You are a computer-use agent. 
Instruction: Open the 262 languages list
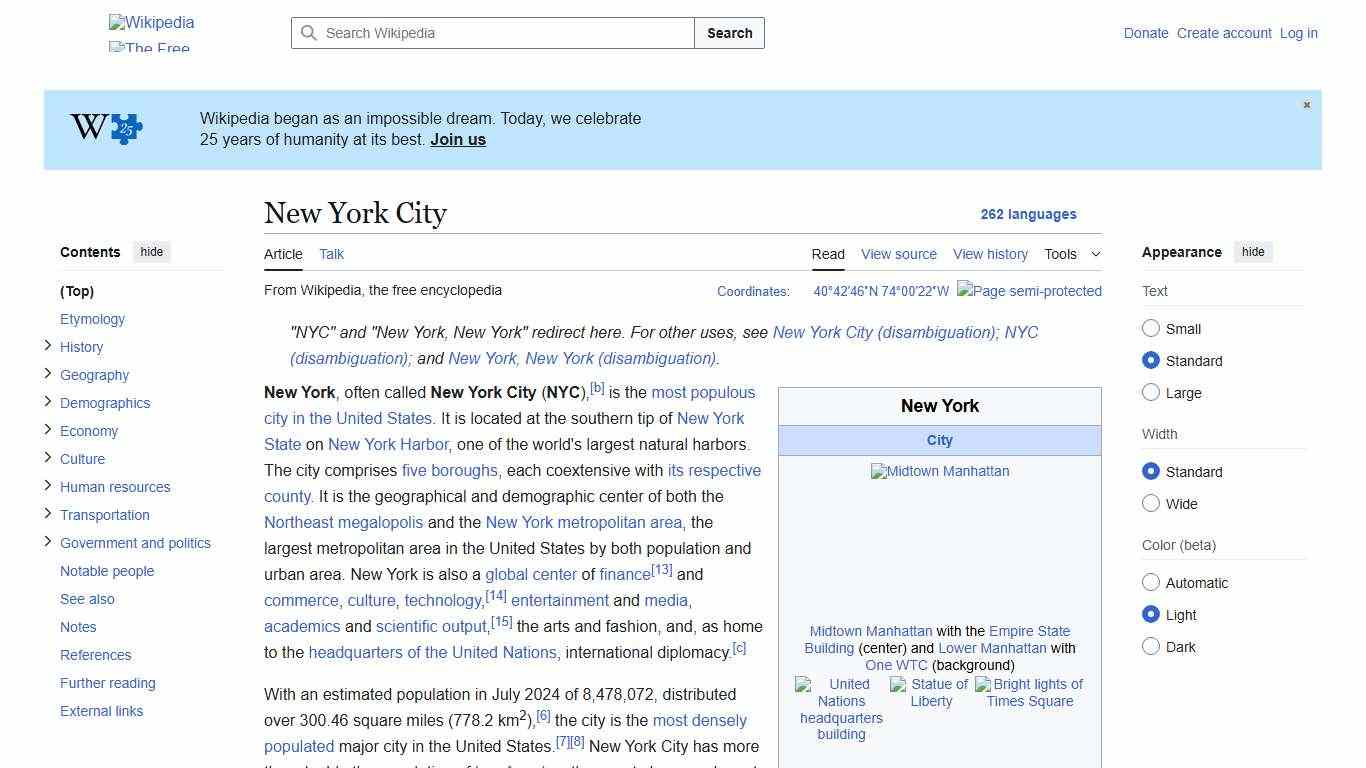pos(1029,214)
